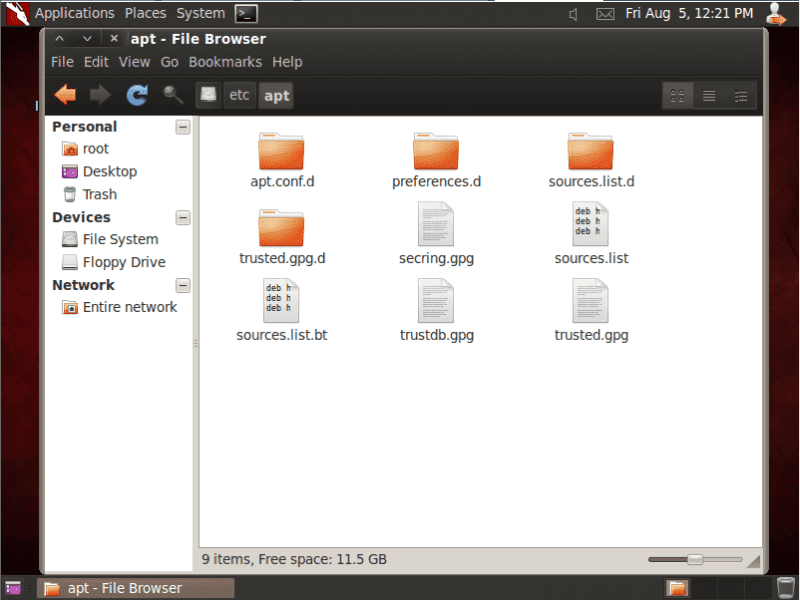
Task: Select the secring.gpg file icon
Action: (436, 223)
